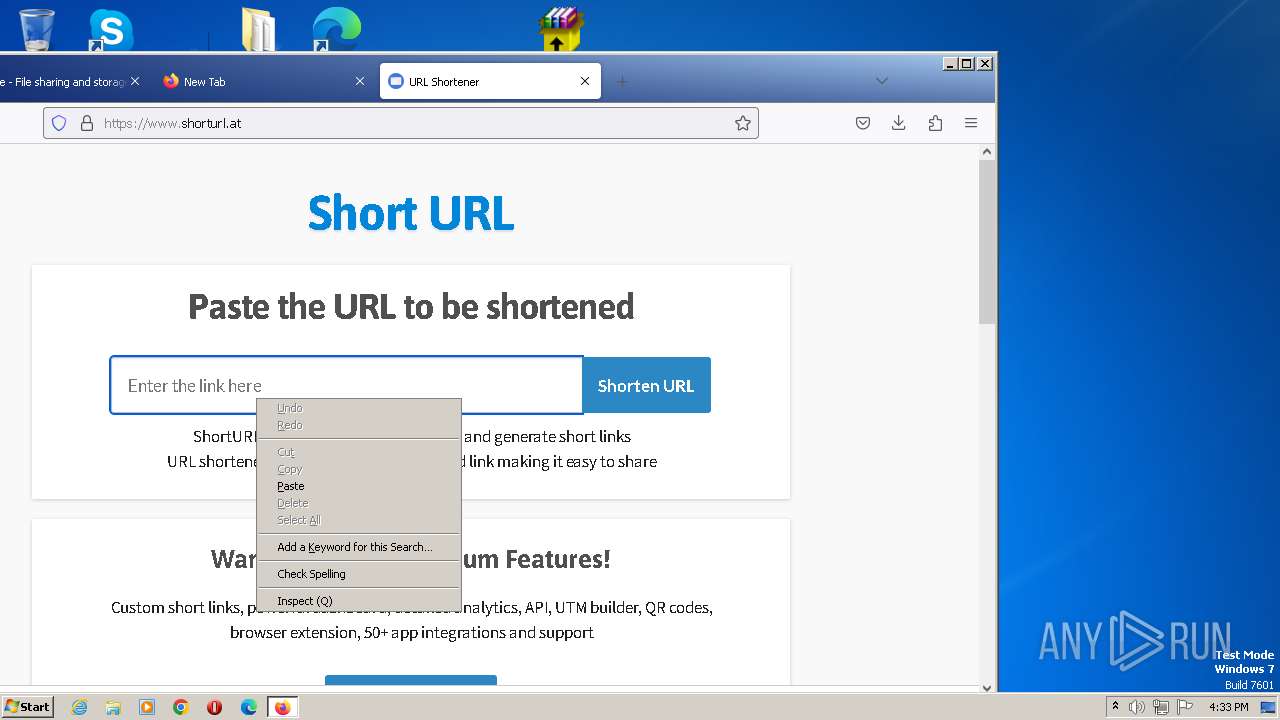
Task: Click the Action Center flag icon
Action: pyautogui.click(x=1184, y=707)
